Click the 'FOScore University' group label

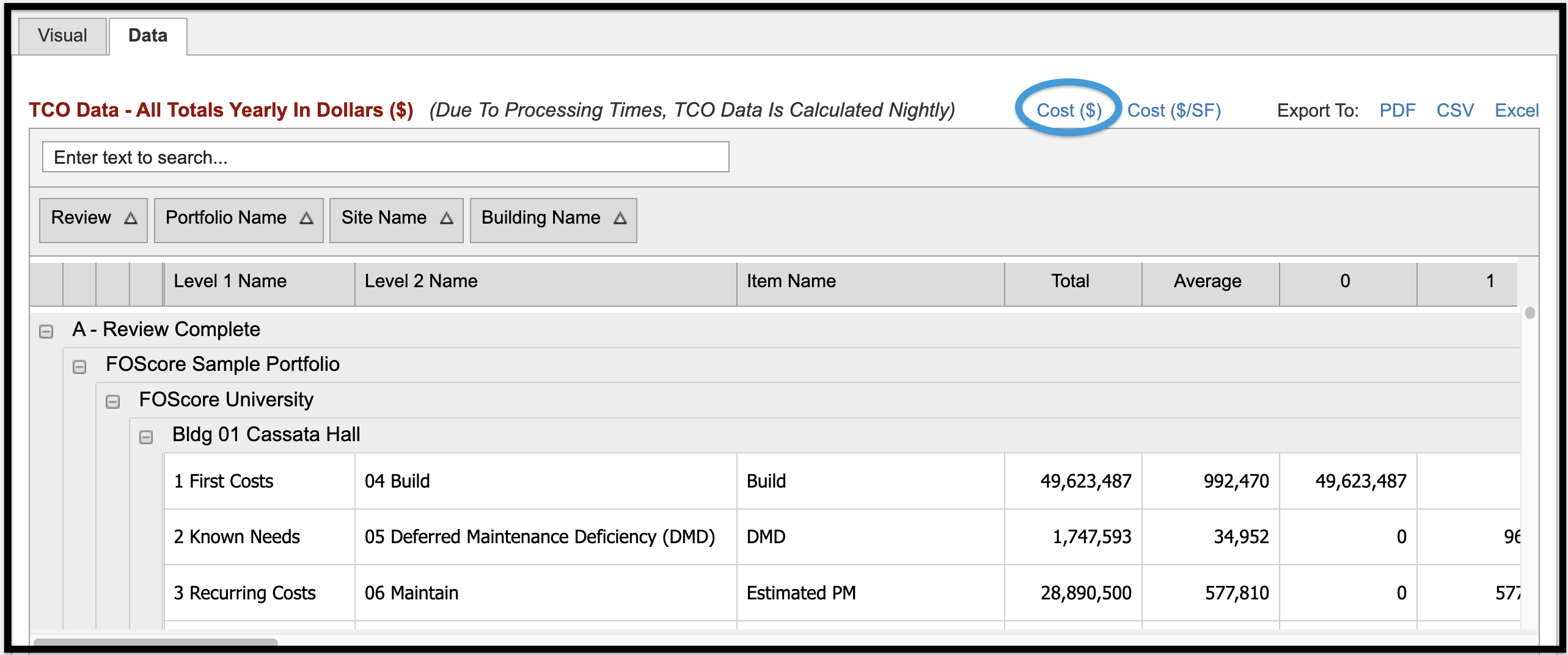tap(226, 400)
